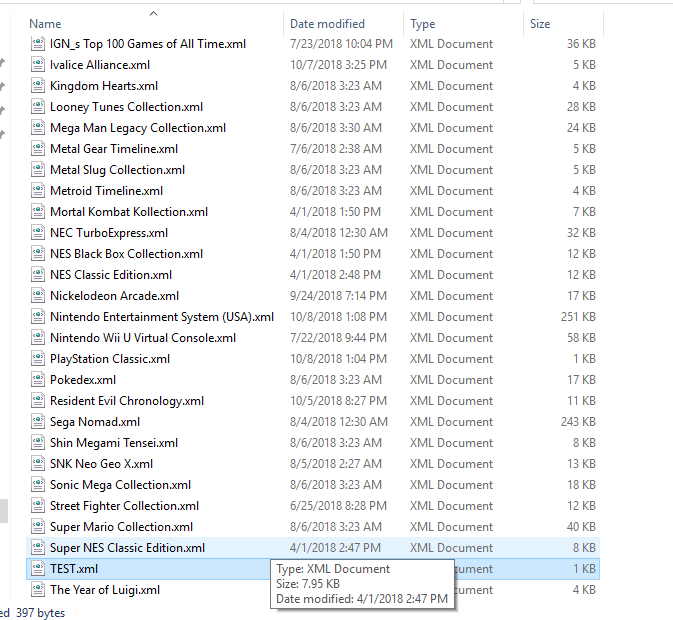Viewport: 673px width, 620px height.
Task: Click the Sega Nomad.xml file icon
Action: [38, 422]
